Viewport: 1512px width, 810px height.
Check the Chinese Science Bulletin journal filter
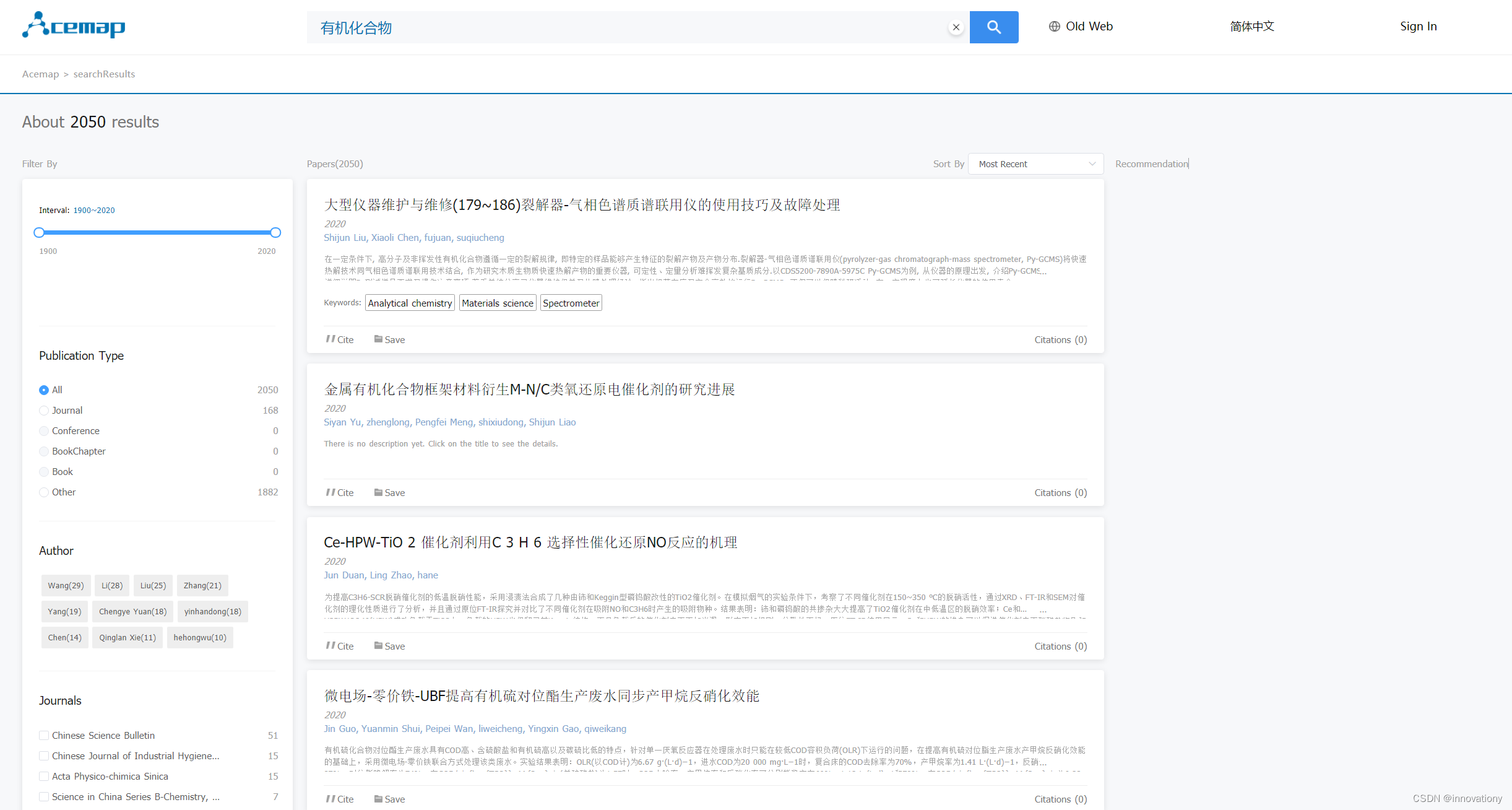pos(44,736)
